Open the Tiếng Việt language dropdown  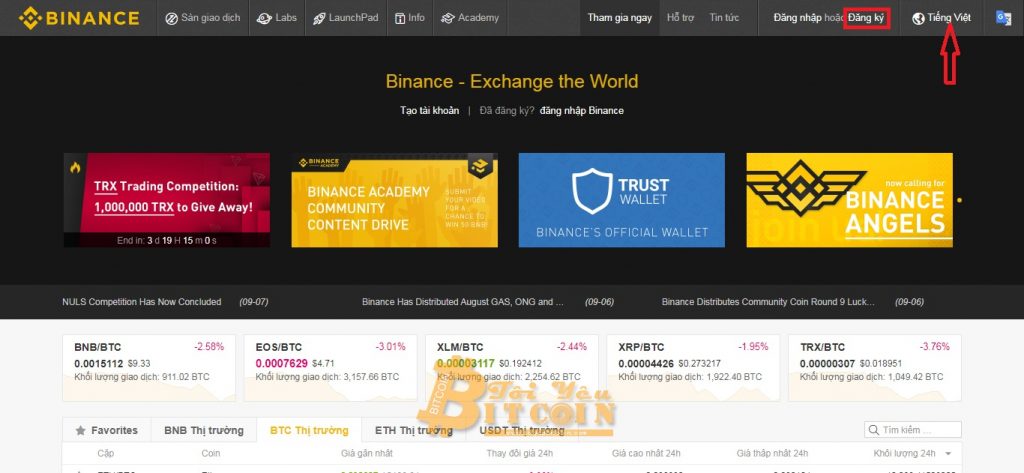coord(941,18)
